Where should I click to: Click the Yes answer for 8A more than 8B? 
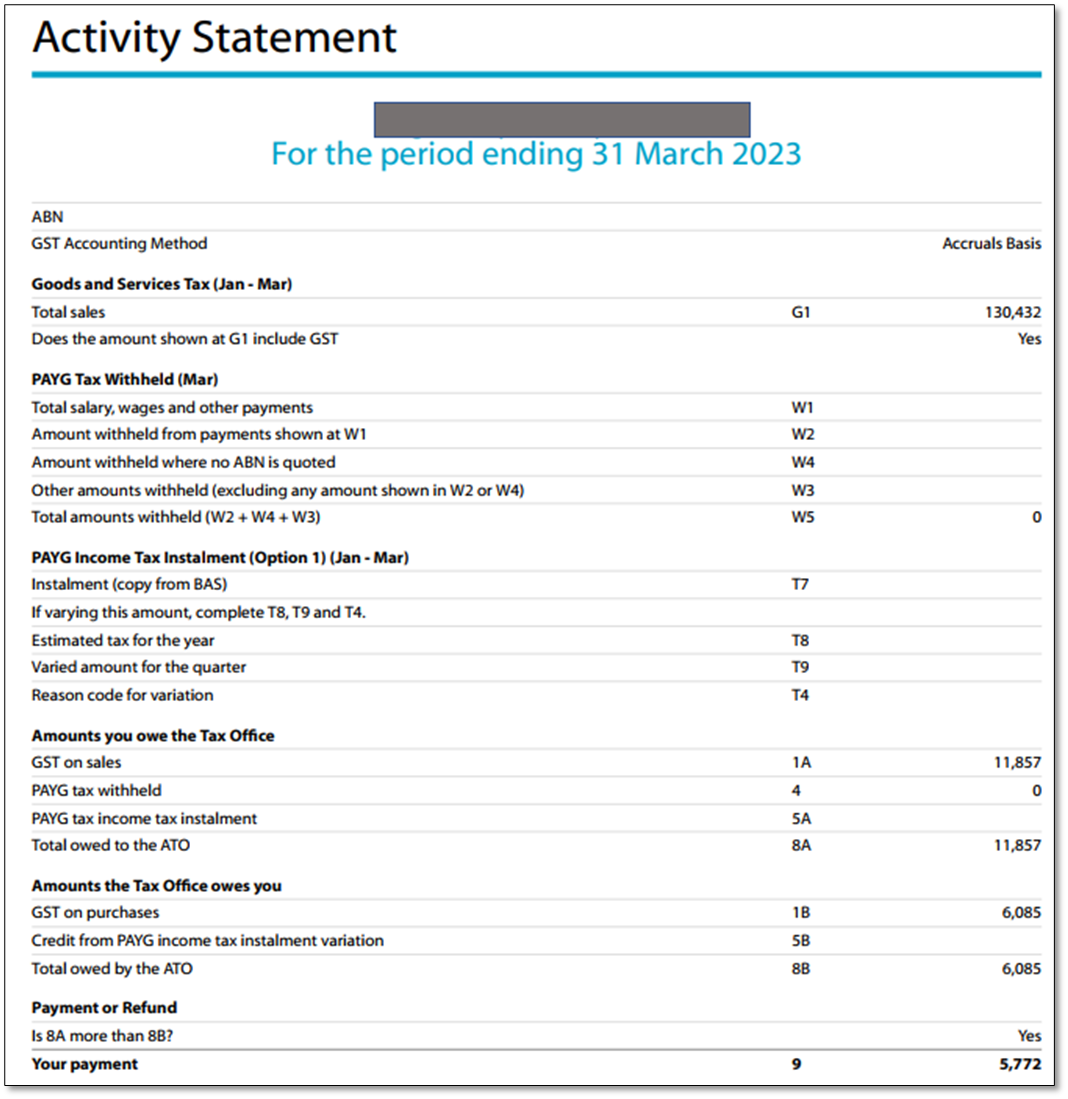[x=1029, y=1036]
